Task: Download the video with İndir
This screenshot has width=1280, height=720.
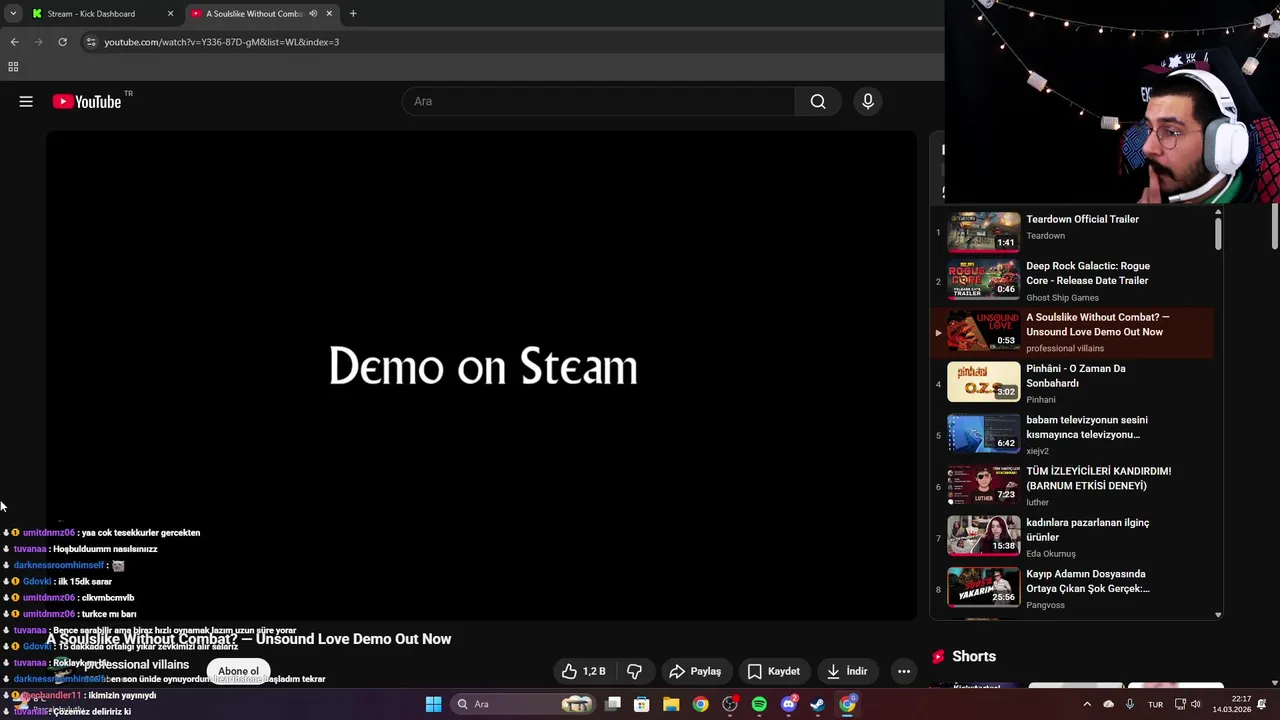Action: 847,671
